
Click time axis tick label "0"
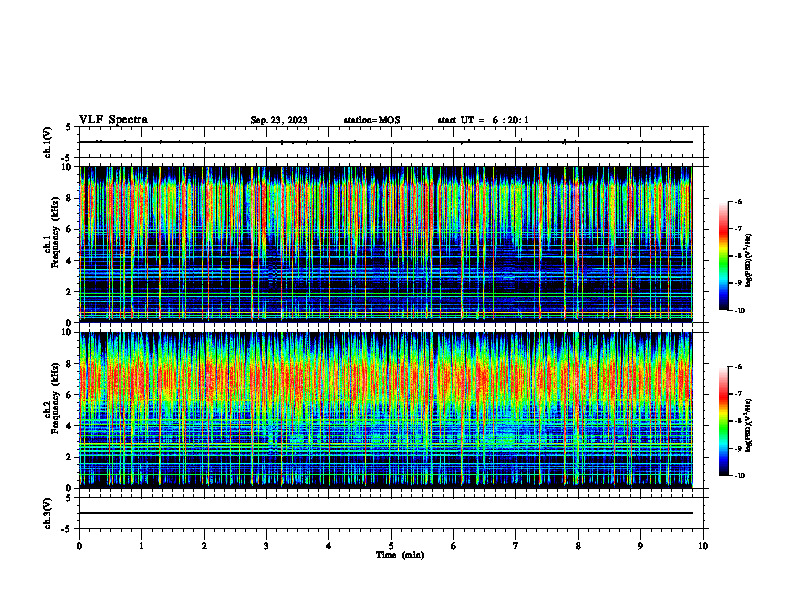(79, 546)
